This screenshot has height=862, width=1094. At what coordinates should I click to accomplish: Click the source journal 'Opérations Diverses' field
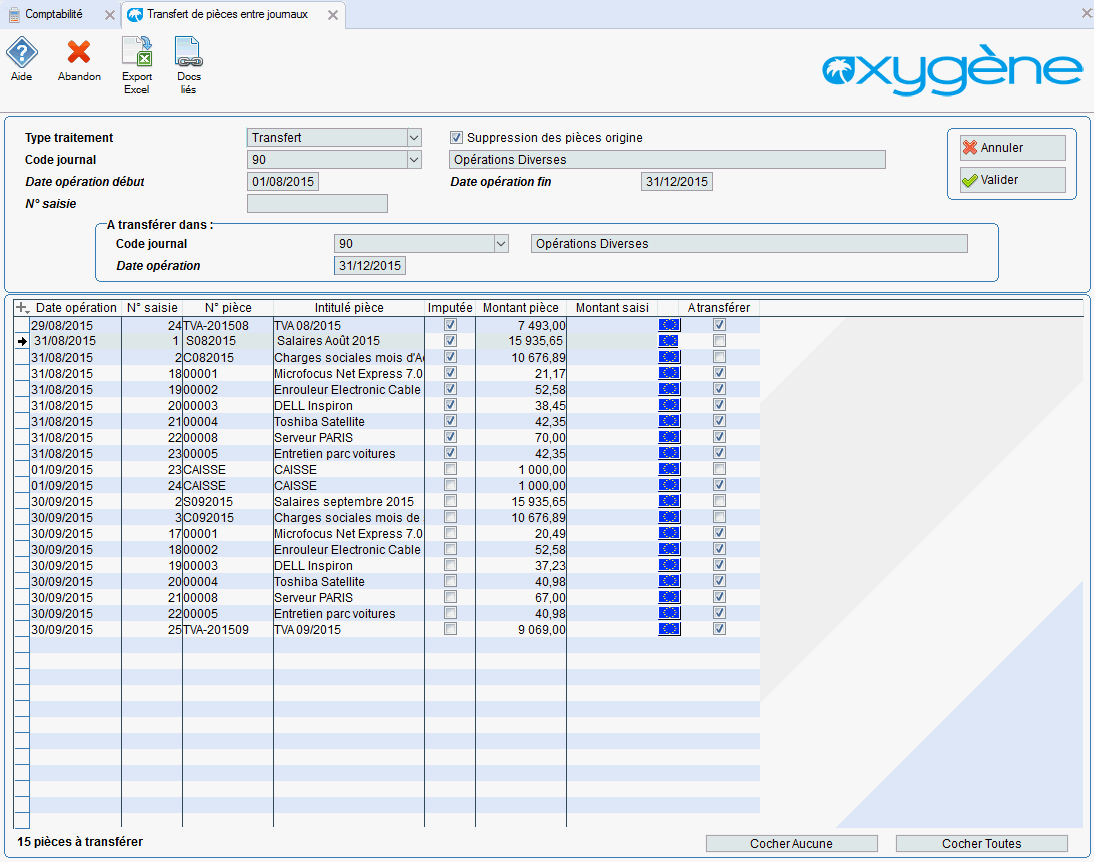tap(667, 160)
